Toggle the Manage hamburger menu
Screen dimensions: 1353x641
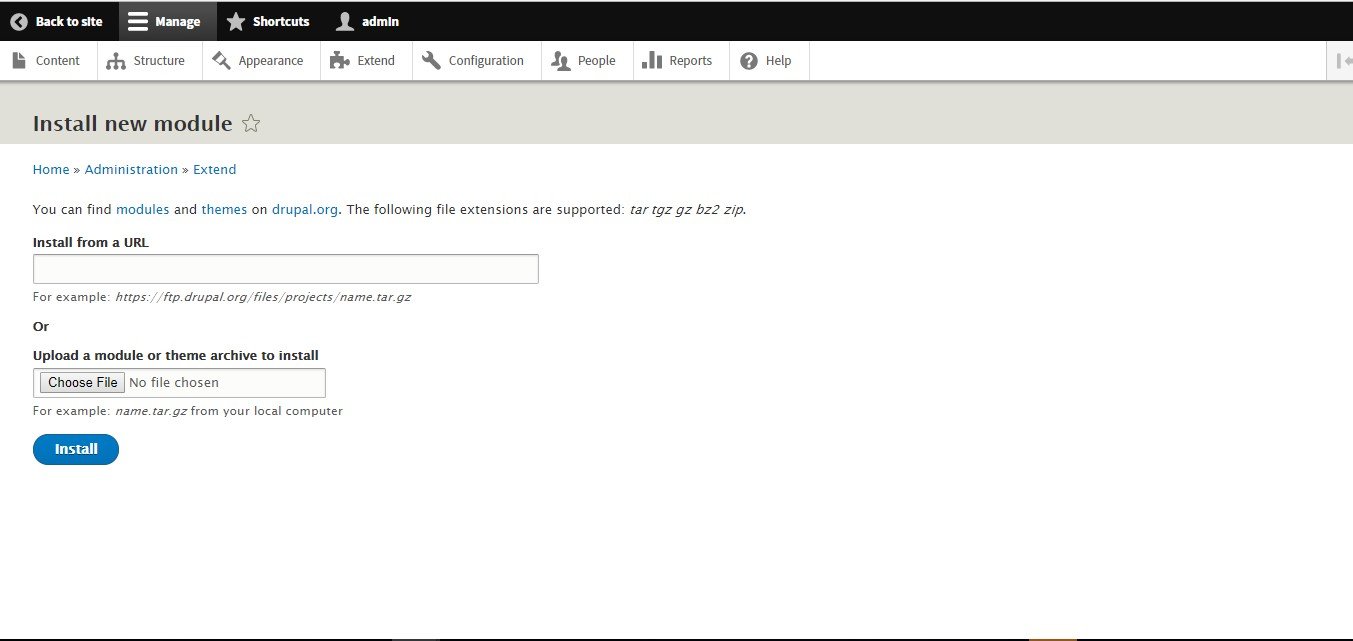139,21
